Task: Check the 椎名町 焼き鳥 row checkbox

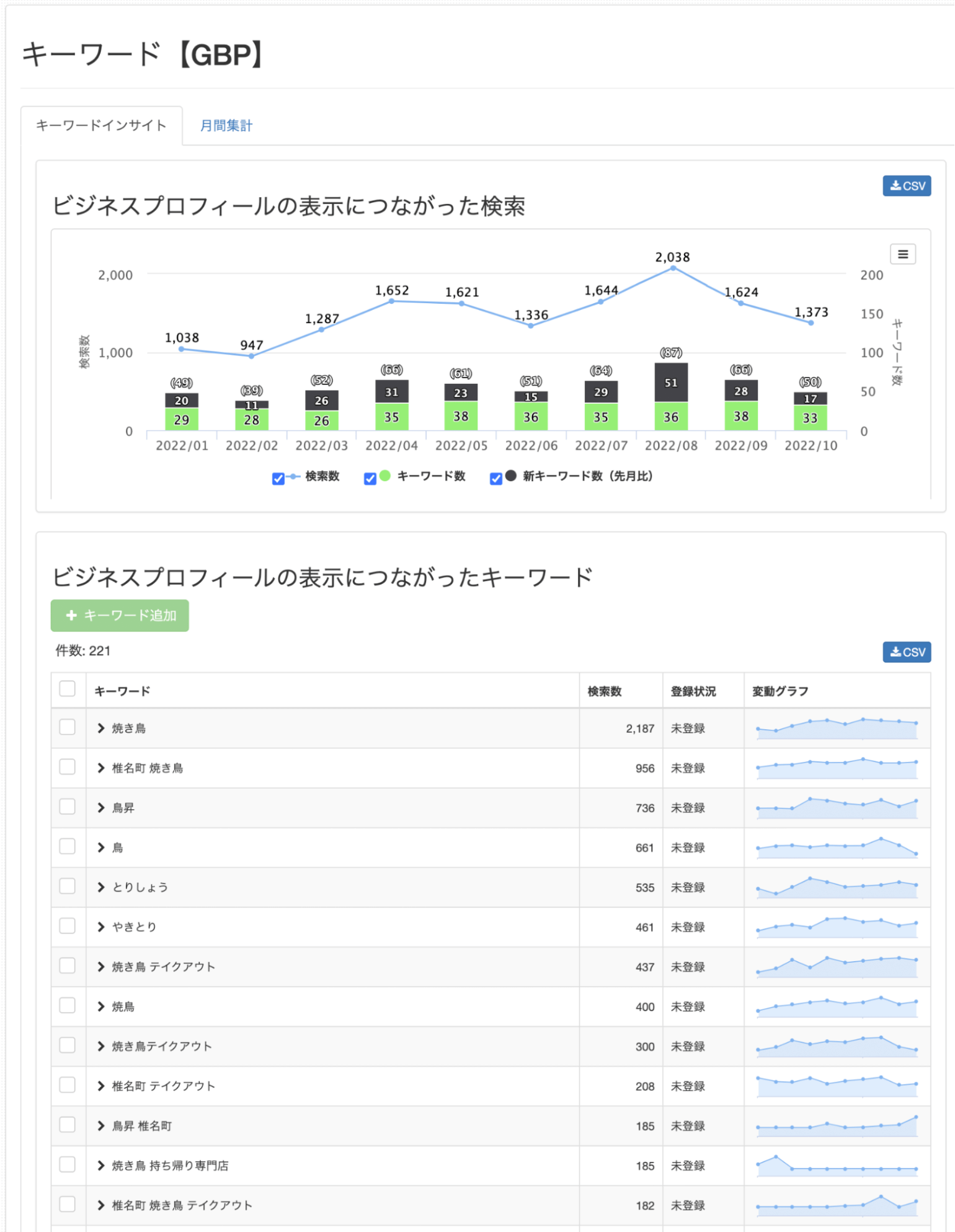Action: [67, 766]
